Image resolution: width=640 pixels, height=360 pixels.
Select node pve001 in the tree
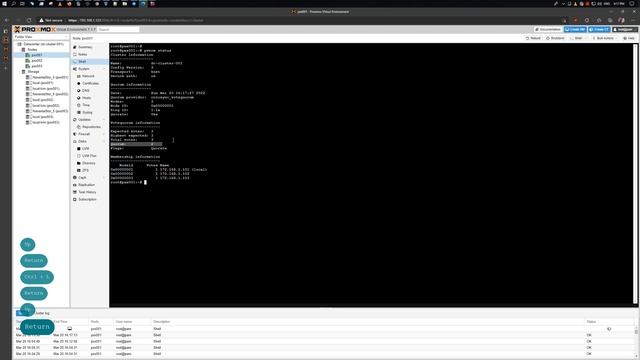[37, 55]
